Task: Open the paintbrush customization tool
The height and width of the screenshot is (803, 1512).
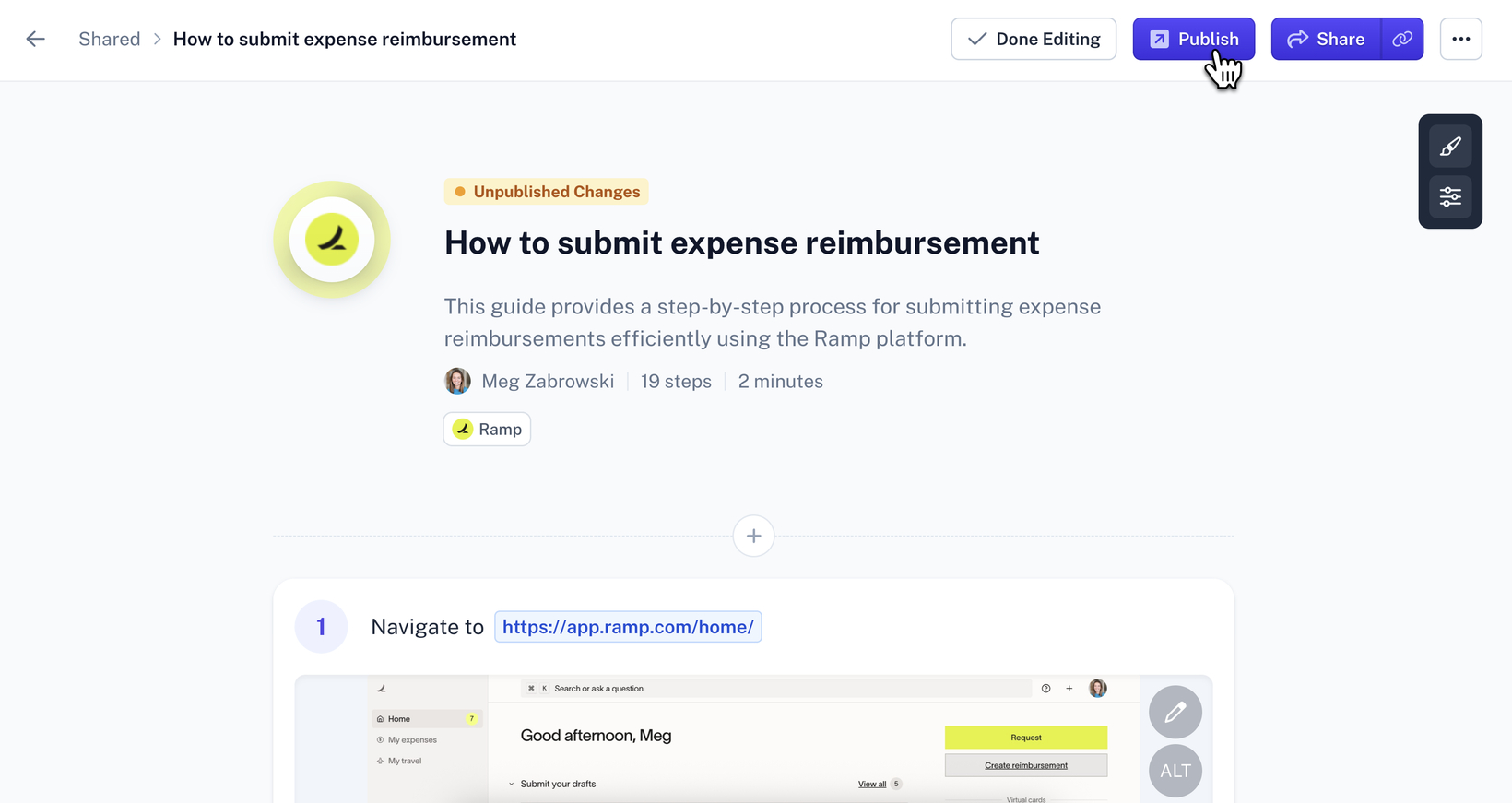Action: pos(1450,147)
